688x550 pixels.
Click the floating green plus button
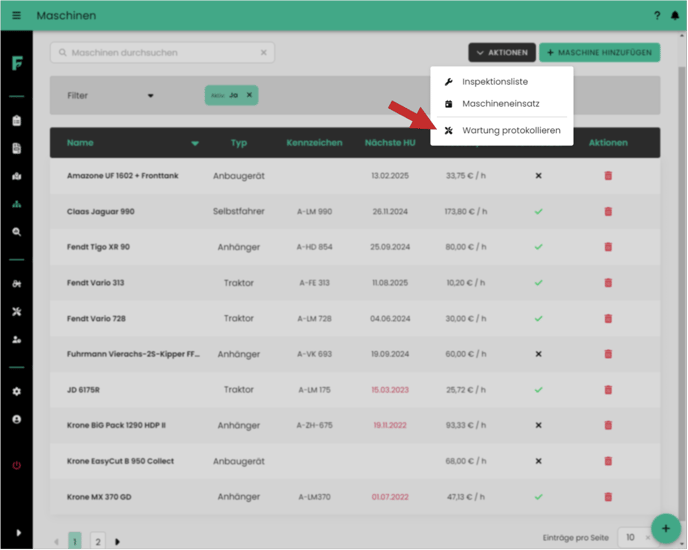pos(666,528)
